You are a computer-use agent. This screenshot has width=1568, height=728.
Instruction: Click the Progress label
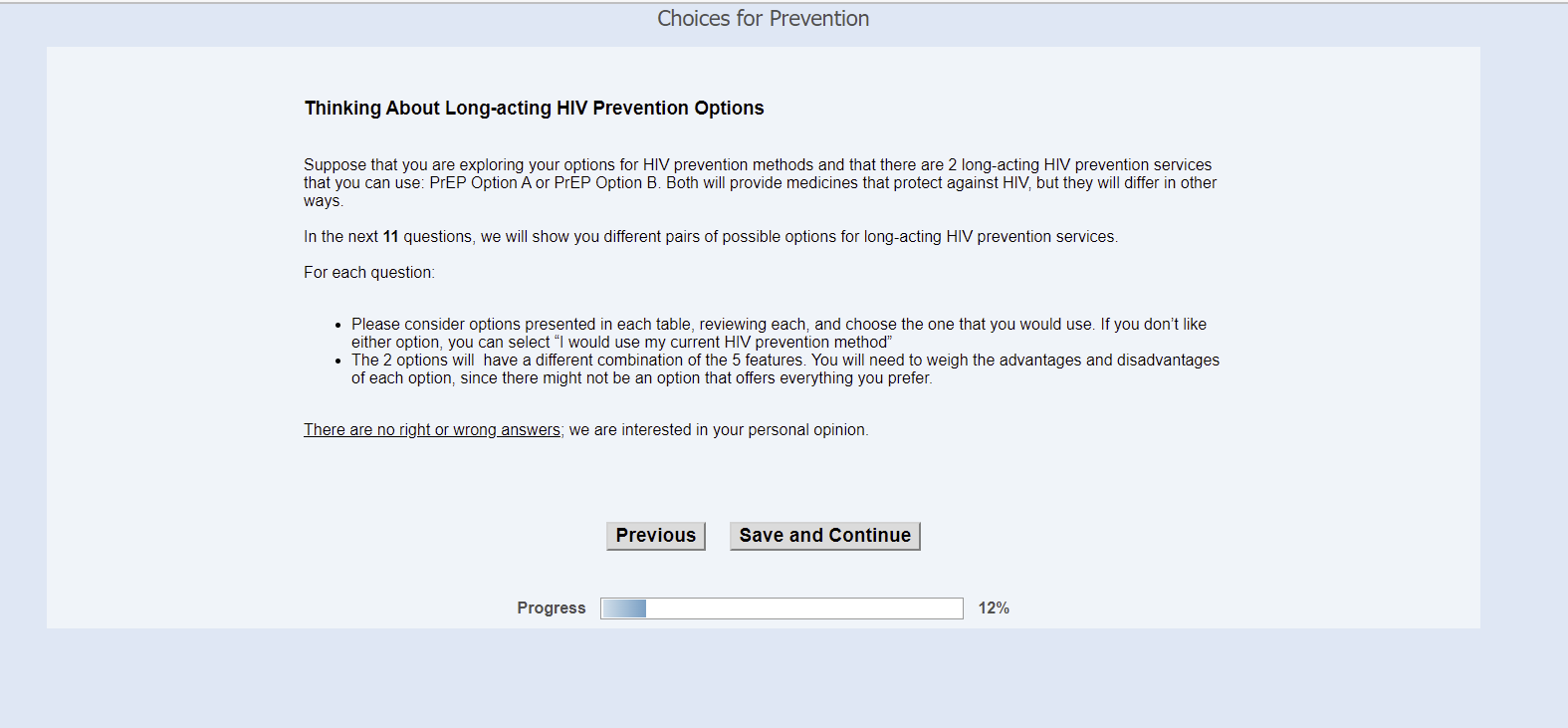pos(551,608)
